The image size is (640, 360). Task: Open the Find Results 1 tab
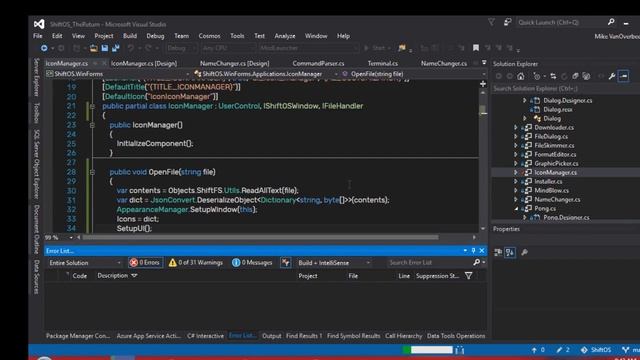[304, 336]
